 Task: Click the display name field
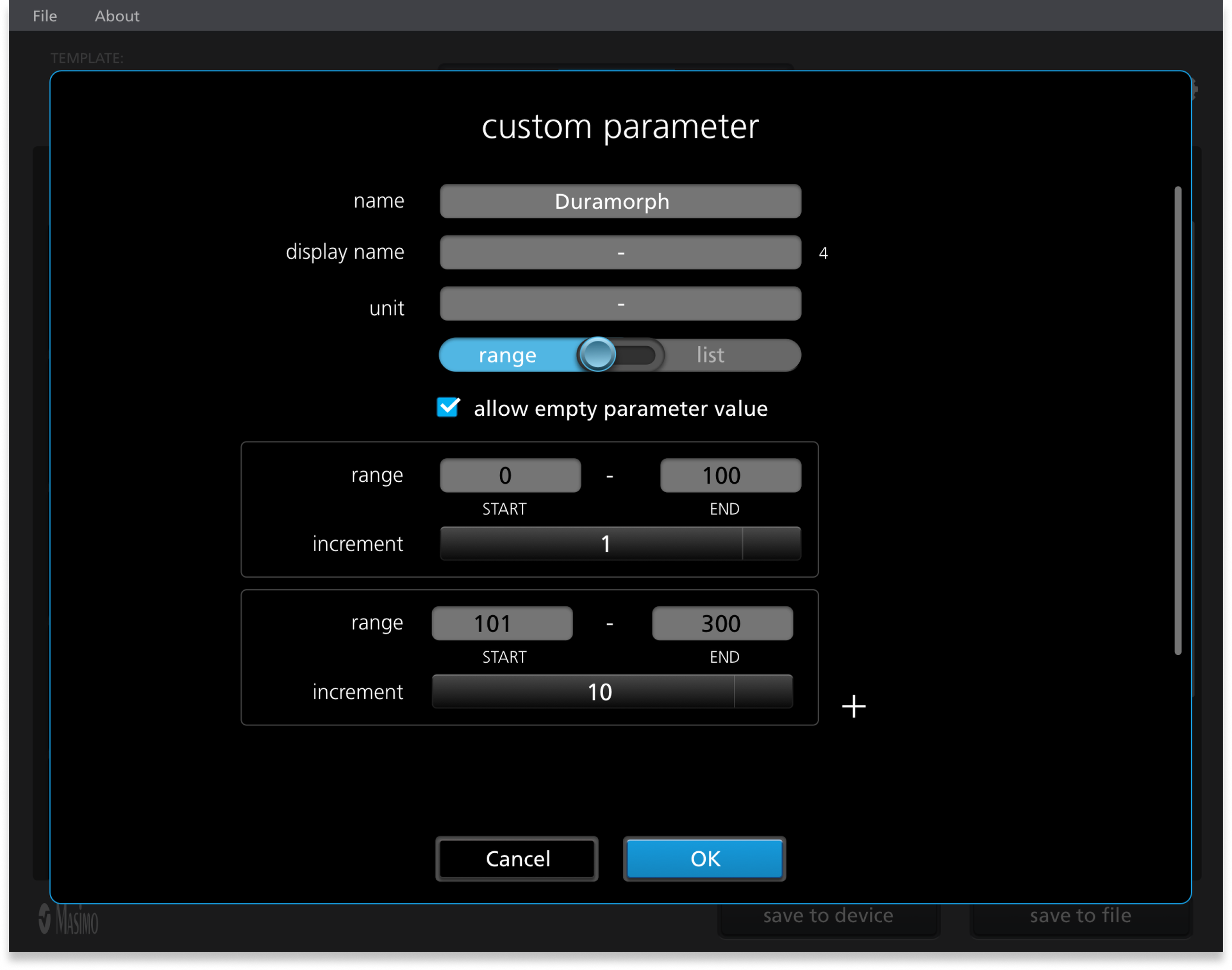(x=620, y=253)
